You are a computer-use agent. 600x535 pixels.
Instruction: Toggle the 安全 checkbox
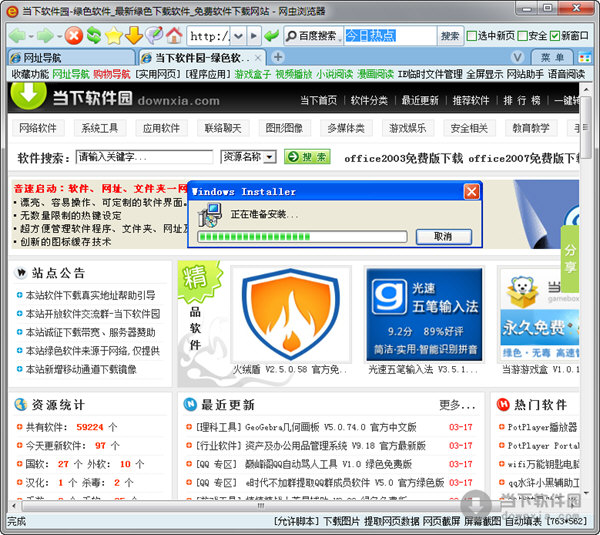pyautogui.click(x=522, y=36)
